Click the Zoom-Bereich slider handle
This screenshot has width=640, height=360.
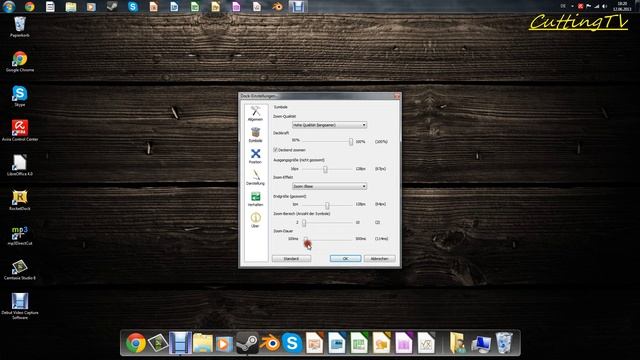click(304, 222)
